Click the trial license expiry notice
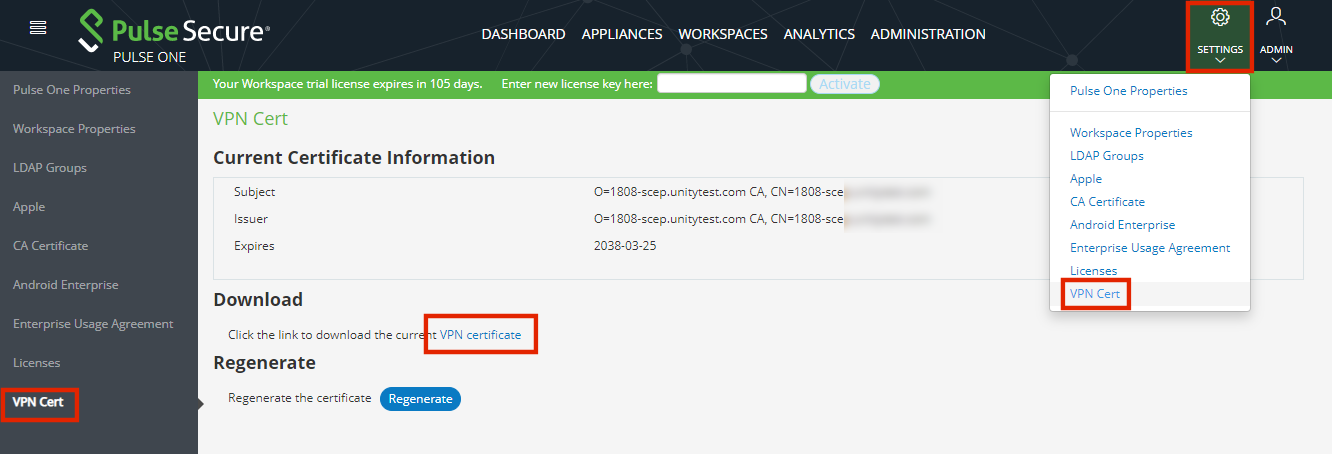The height and width of the screenshot is (454, 1332). tap(347, 84)
